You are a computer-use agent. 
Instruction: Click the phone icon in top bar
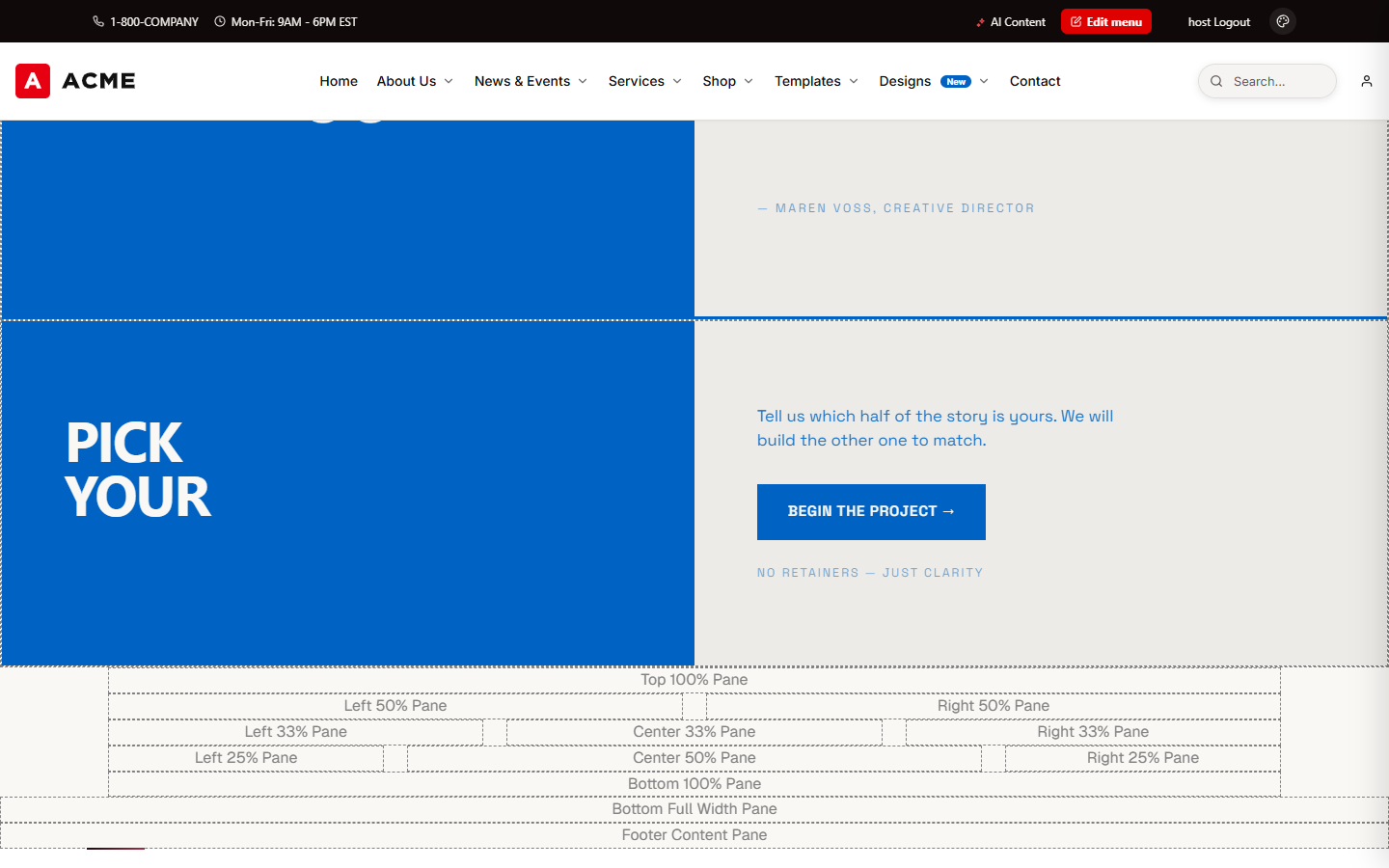[x=98, y=21]
